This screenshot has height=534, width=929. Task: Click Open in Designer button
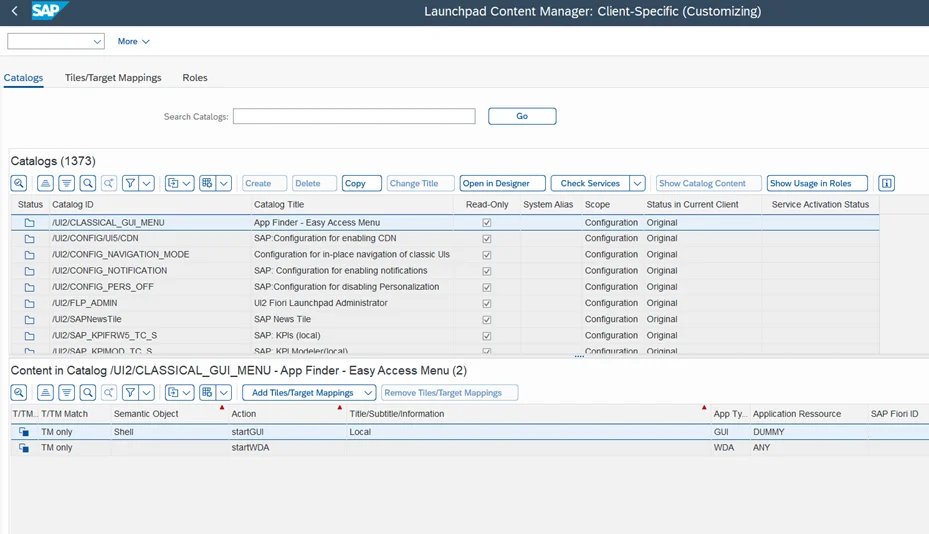pos(502,183)
